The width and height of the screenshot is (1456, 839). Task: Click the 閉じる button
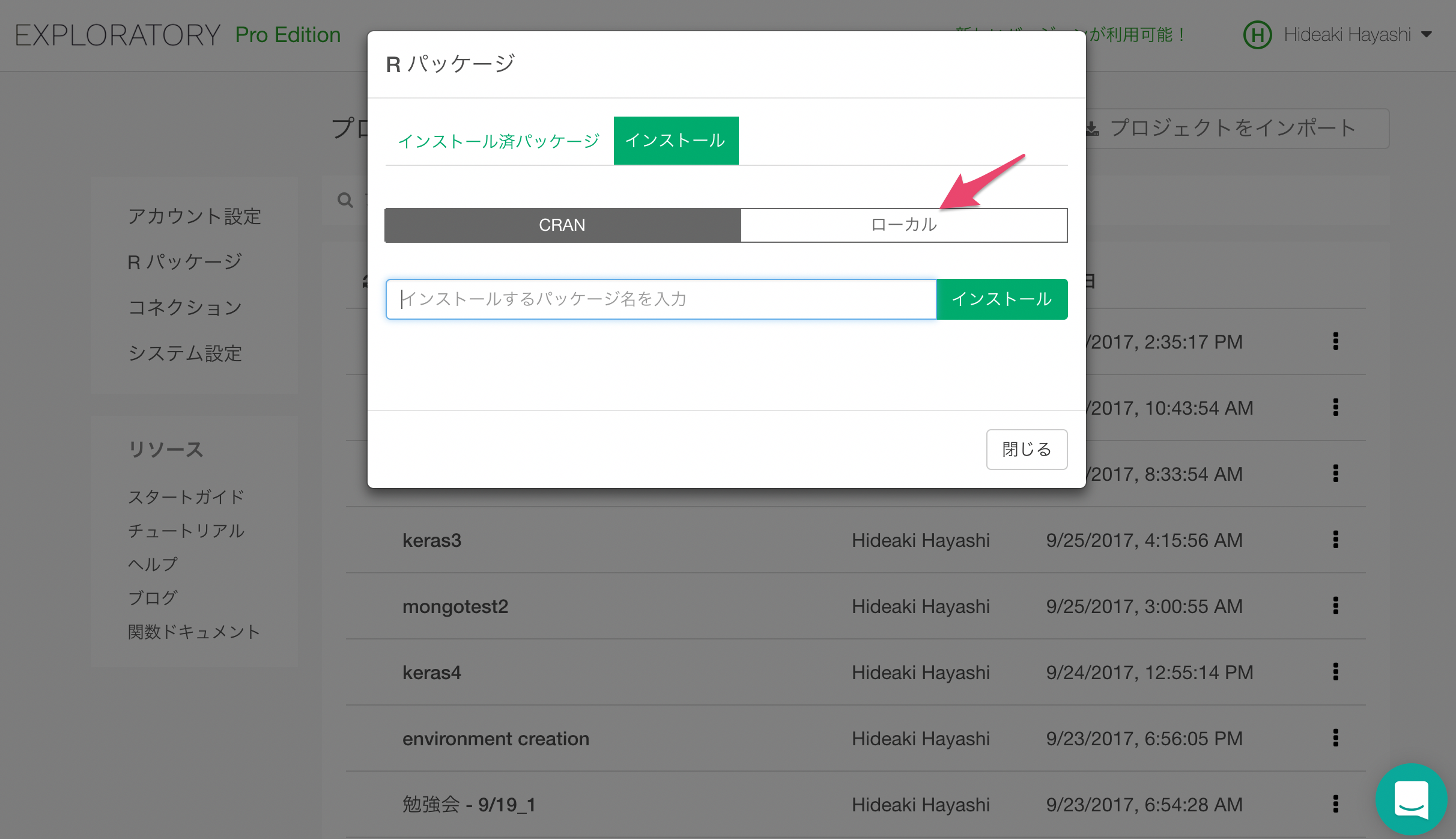[x=1026, y=449]
